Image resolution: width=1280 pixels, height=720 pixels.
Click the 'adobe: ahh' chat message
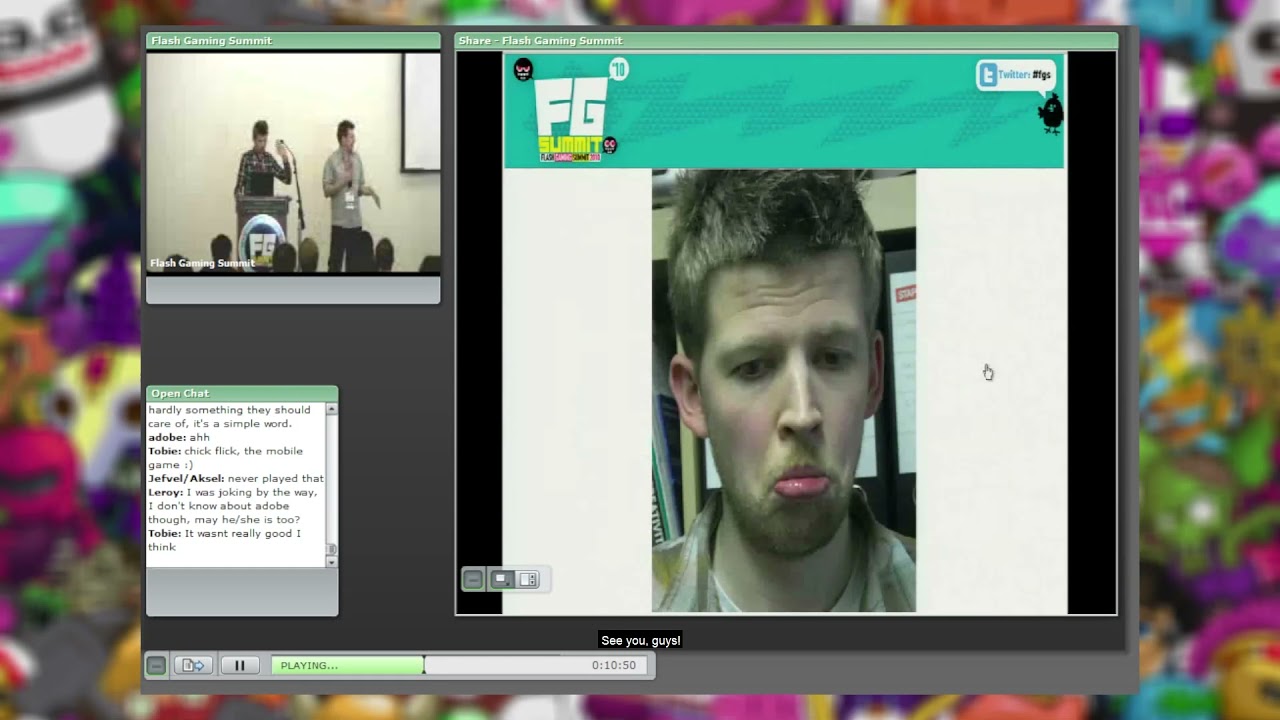(179, 437)
